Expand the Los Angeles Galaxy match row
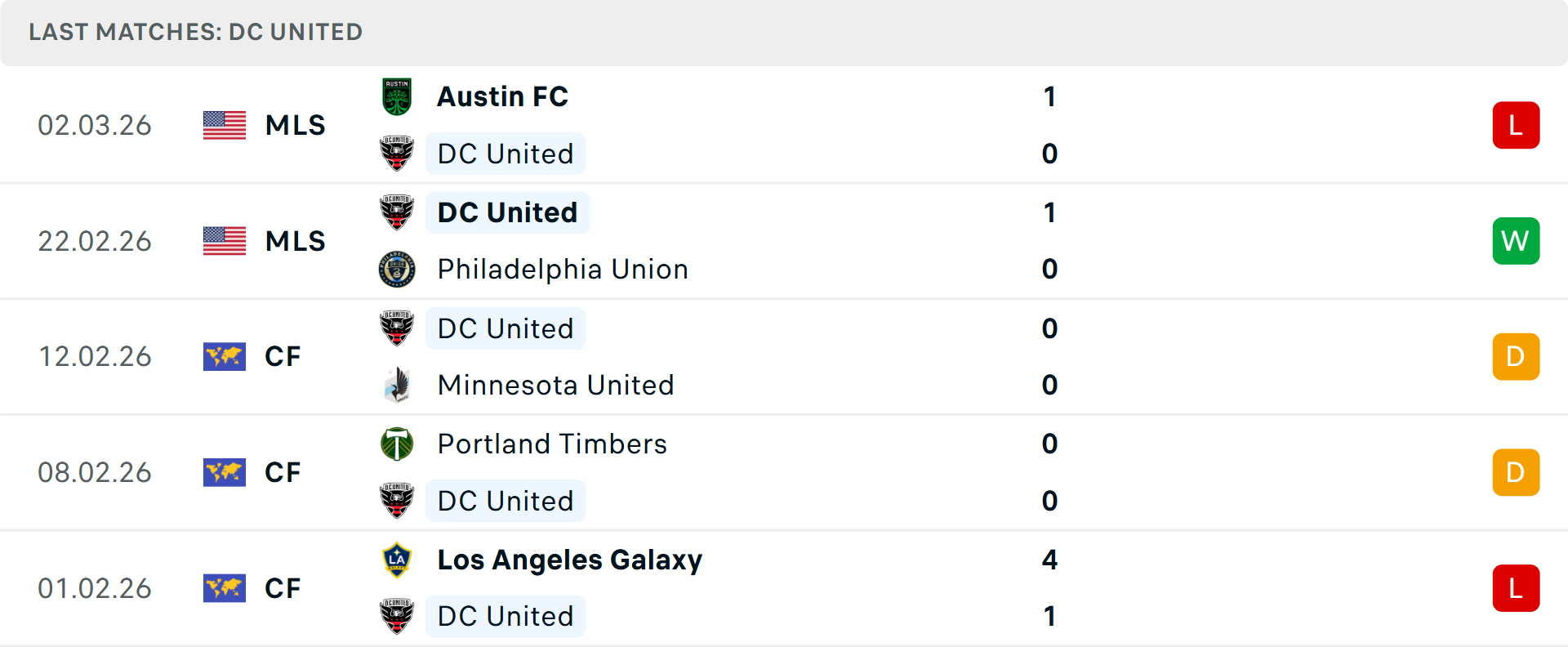Viewport: 1568px width, 647px height. (x=817, y=588)
